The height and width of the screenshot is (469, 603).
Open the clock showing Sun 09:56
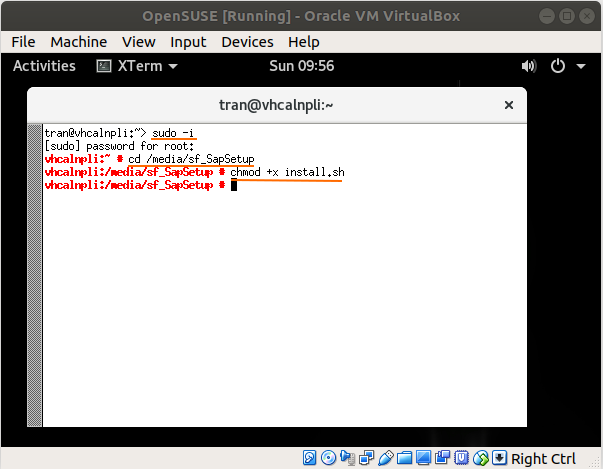[x=302, y=66]
